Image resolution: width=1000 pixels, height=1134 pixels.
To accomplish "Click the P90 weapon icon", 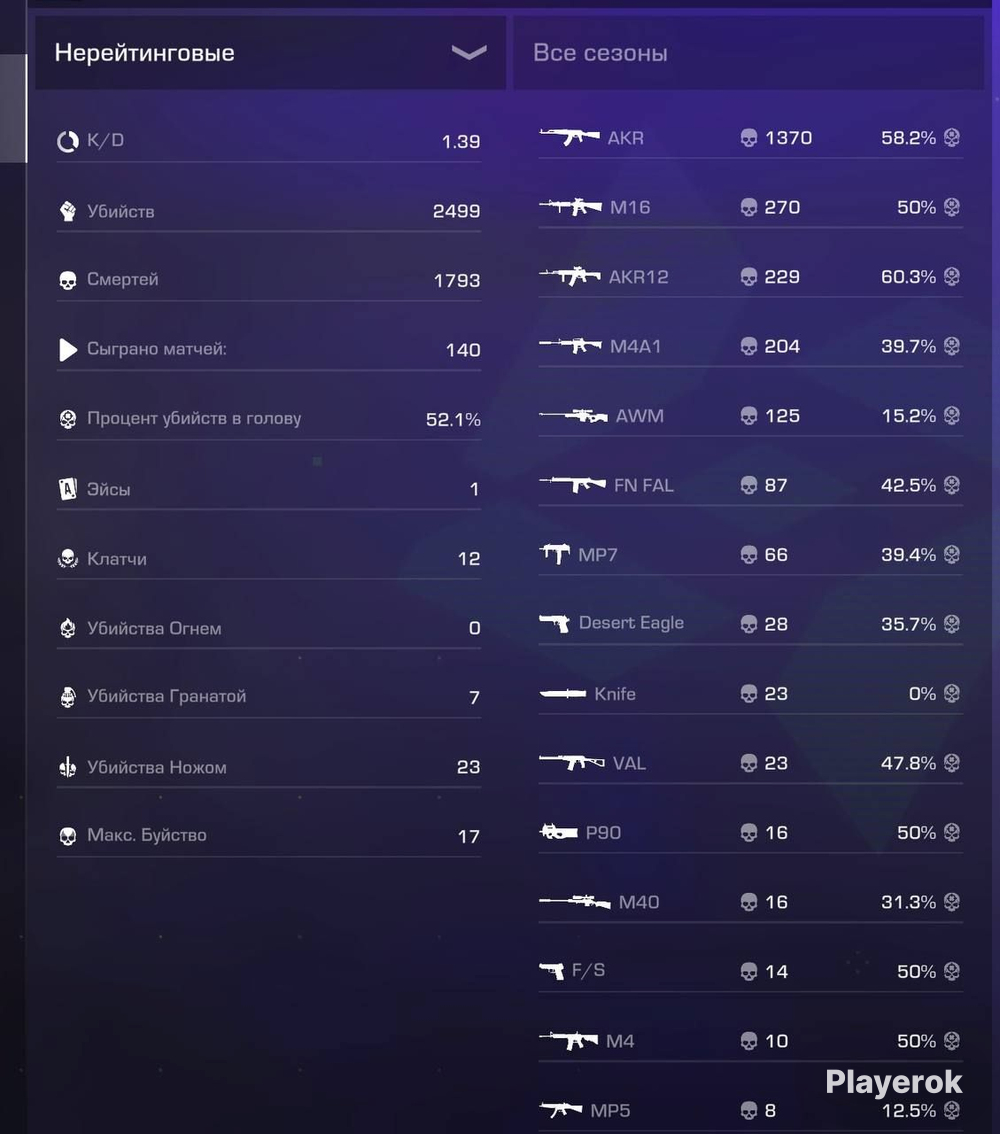I will point(558,832).
